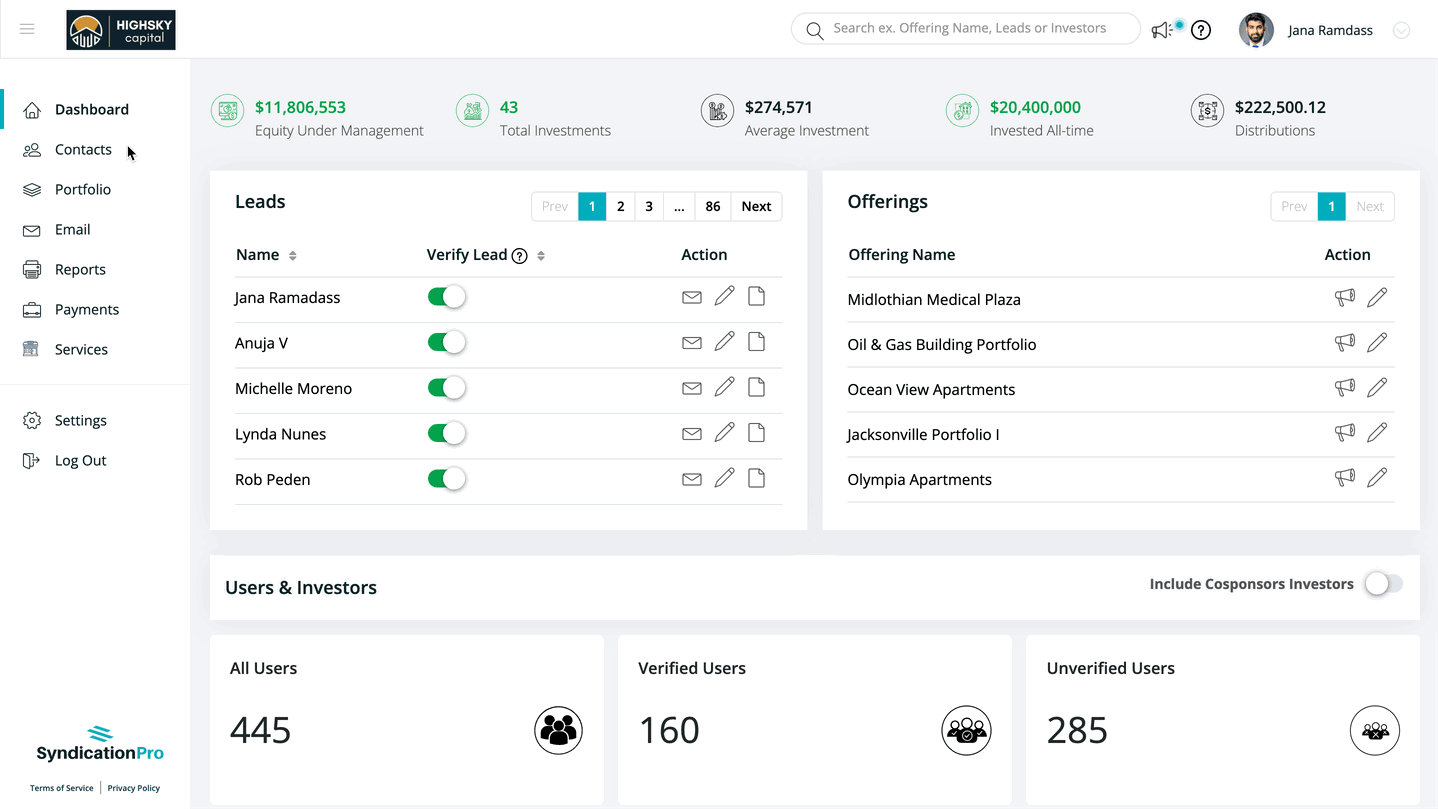Sort by Verify Lead column arrows
This screenshot has height=809, width=1438.
(541, 256)
